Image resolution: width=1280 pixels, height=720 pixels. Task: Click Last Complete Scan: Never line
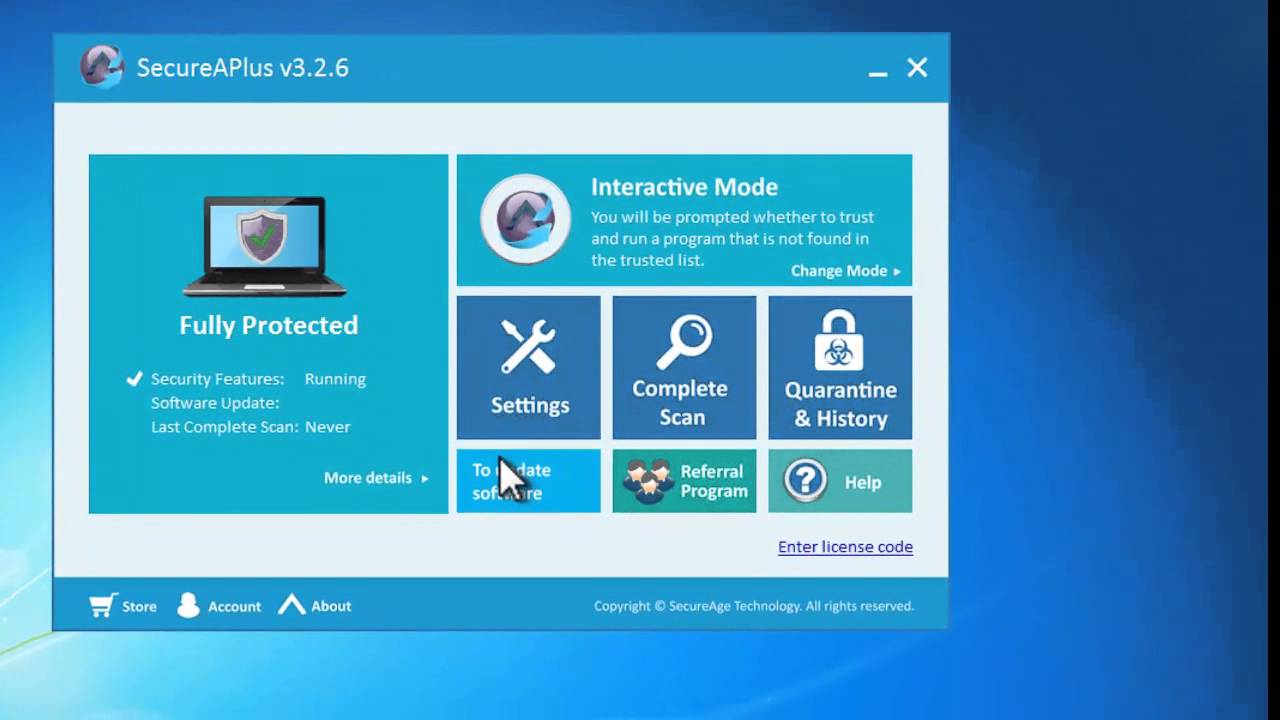(250, 427)
